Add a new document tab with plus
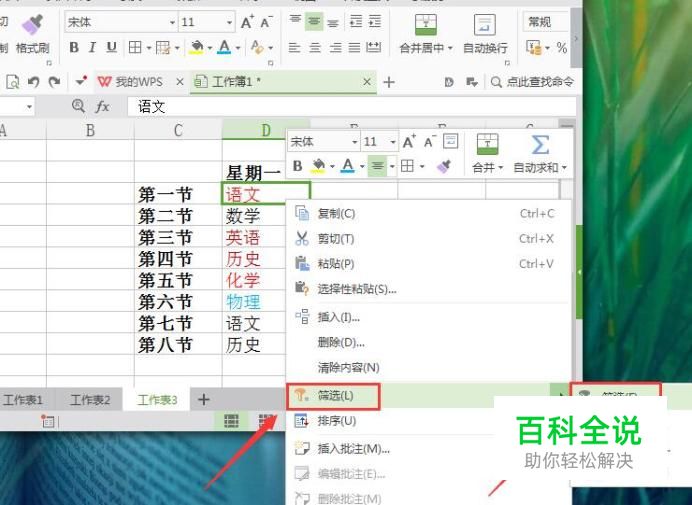This screenshot has height=505, width=692. click(389, 82)
